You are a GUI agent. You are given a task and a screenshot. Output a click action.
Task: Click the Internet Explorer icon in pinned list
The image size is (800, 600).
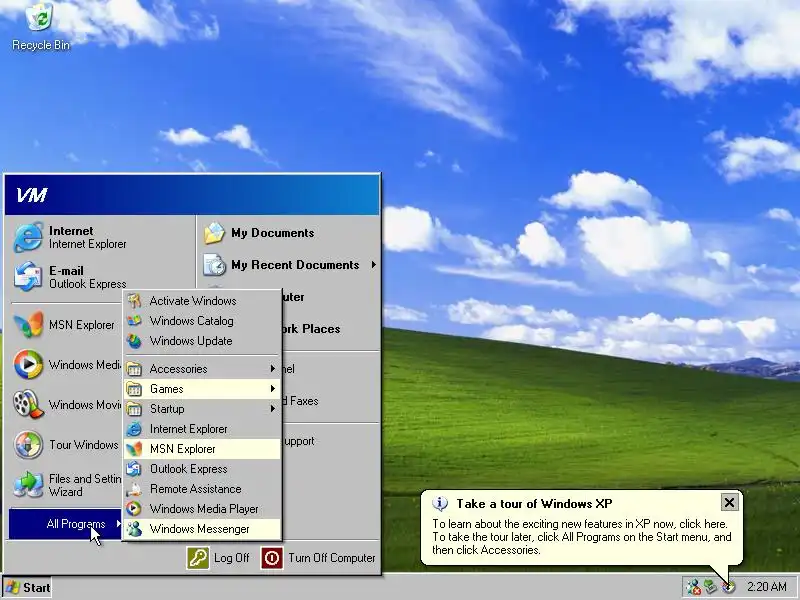pos(28,237)
